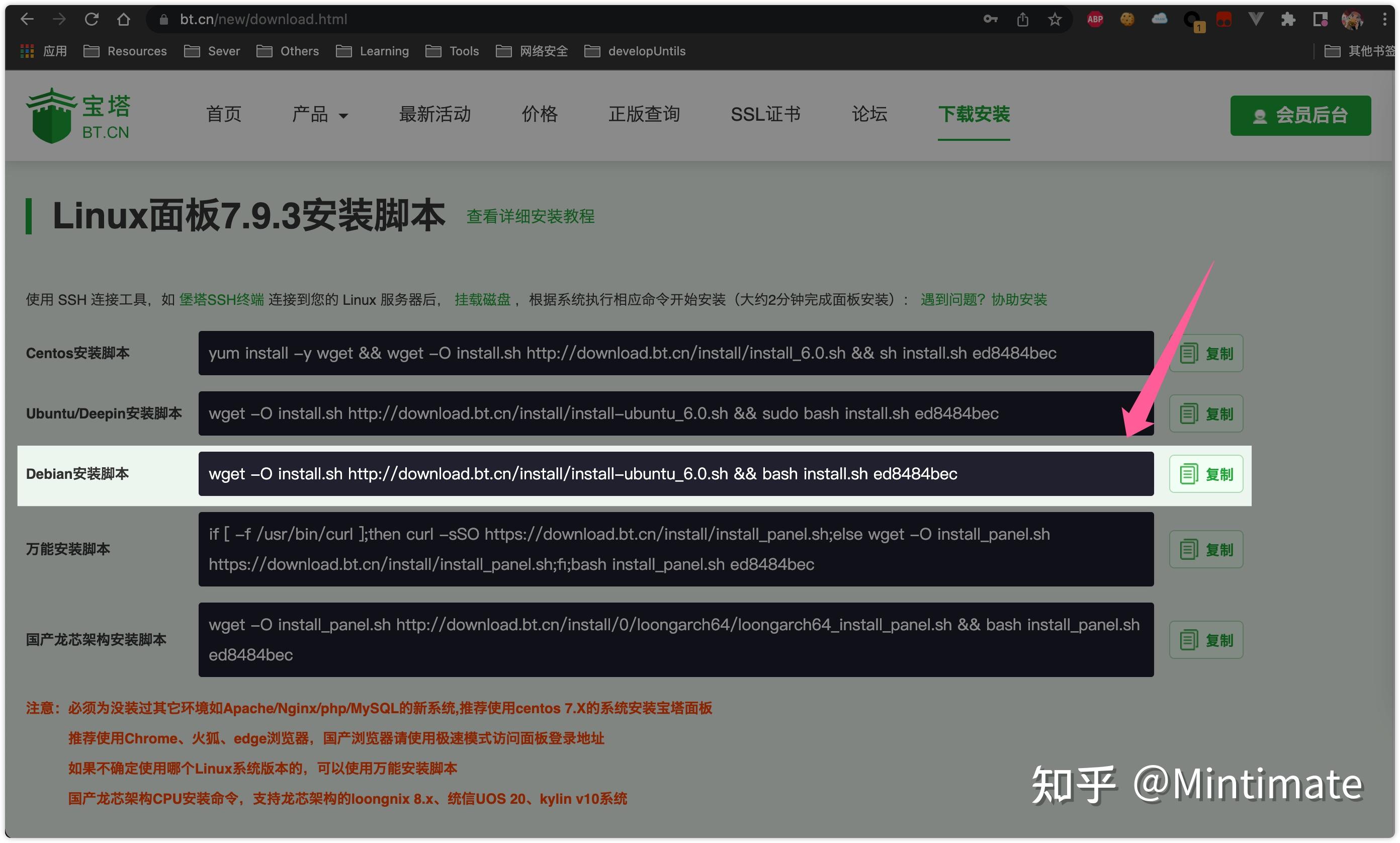Image resolution: width=1400 pixels, height=843 pixels.
Task: Click the browser home icon
Action: [124, 19]
